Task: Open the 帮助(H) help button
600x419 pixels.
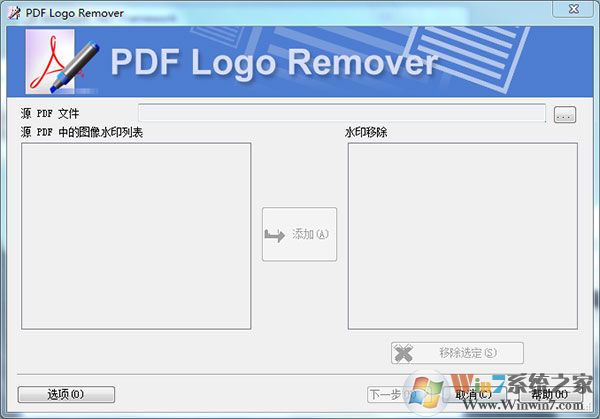Action: [550, 394]
